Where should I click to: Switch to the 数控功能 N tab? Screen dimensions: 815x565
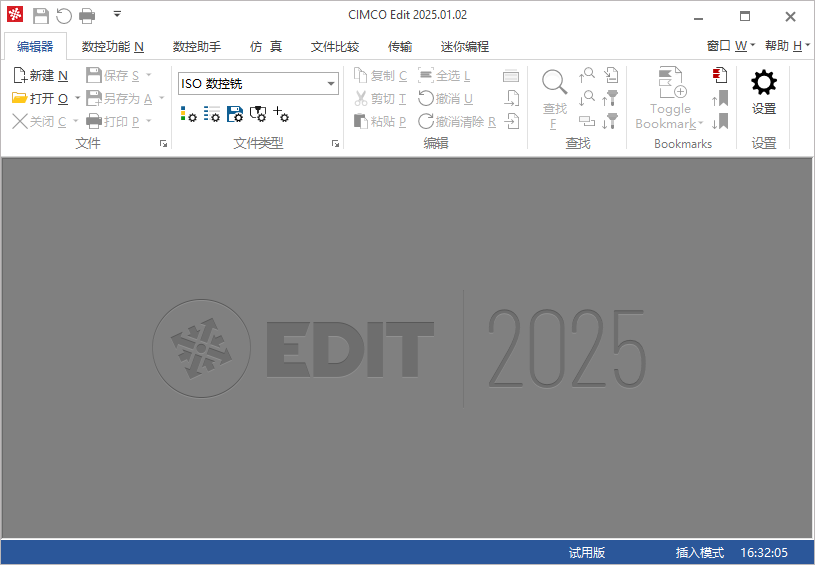[113, 47]
